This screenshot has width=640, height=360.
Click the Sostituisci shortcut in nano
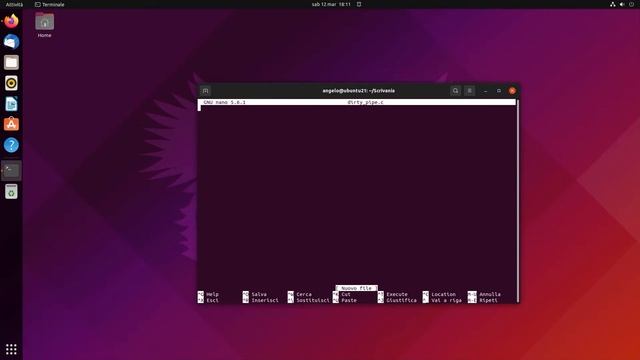point(308,300)
